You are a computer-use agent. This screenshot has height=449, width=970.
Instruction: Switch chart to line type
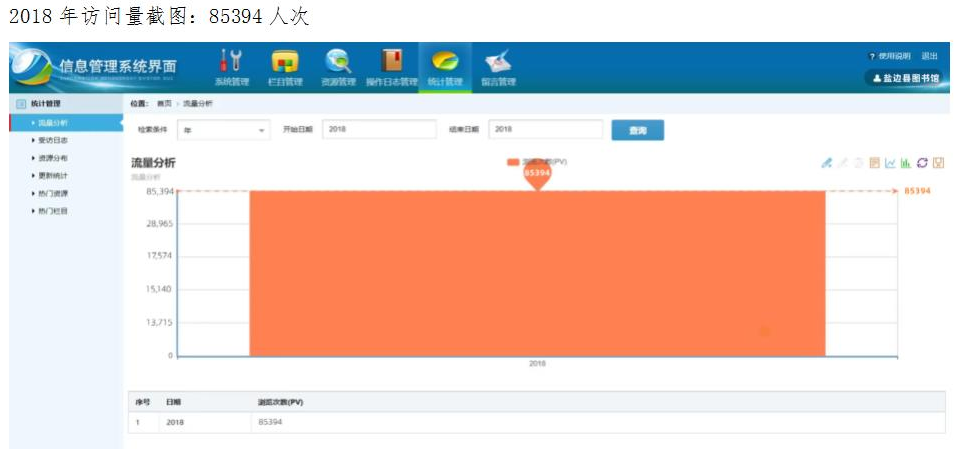coord(890,163)
